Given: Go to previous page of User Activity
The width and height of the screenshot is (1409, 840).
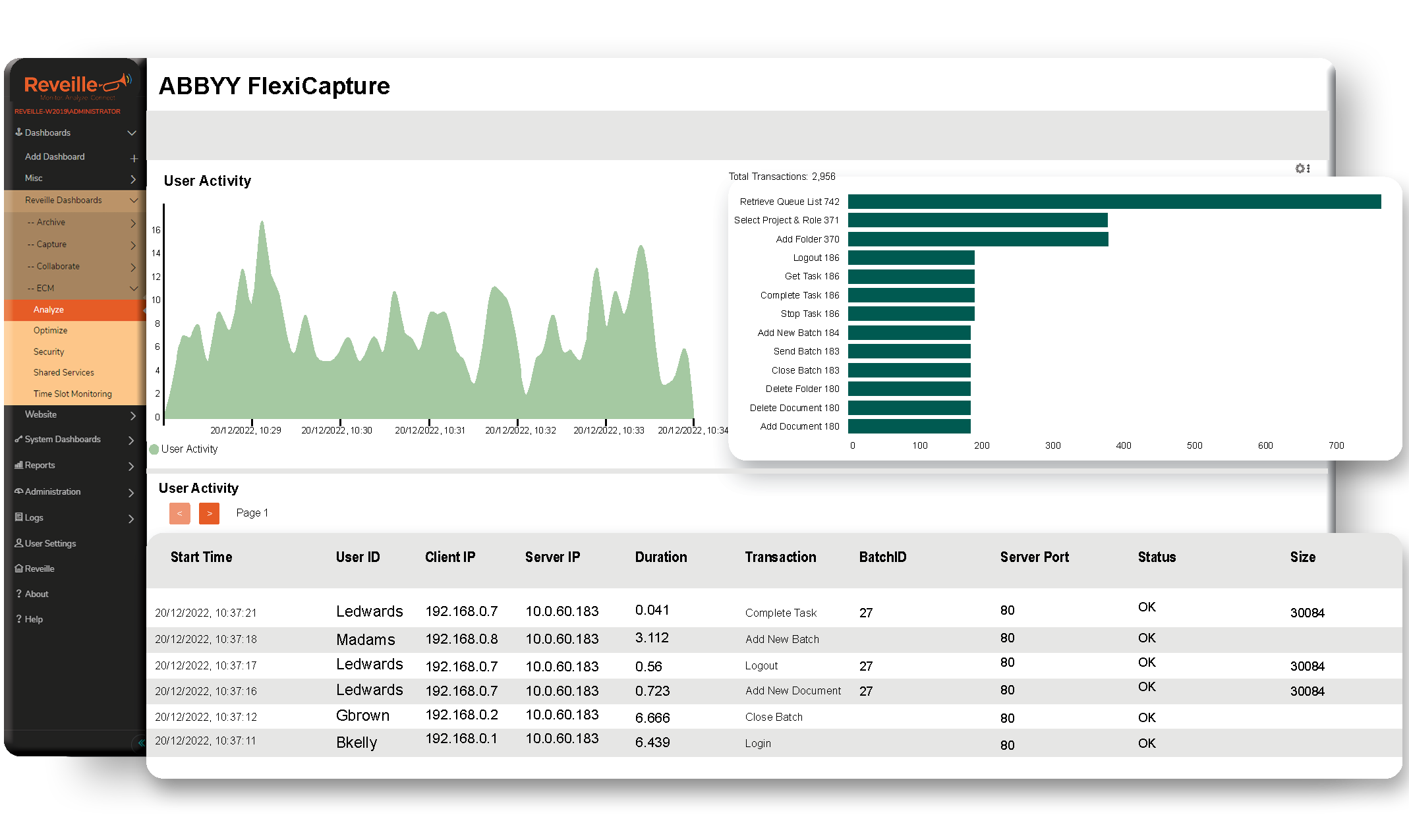Looking at the screenshot, I should click(180, 513).
